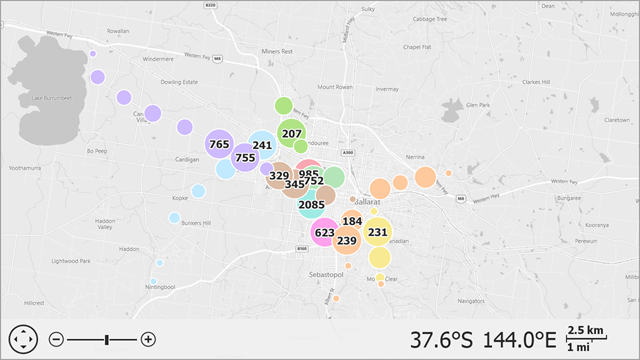Click the pink bubble labeled 985
This screenshot has width=640, height=360.
click(x=309, y=174)
